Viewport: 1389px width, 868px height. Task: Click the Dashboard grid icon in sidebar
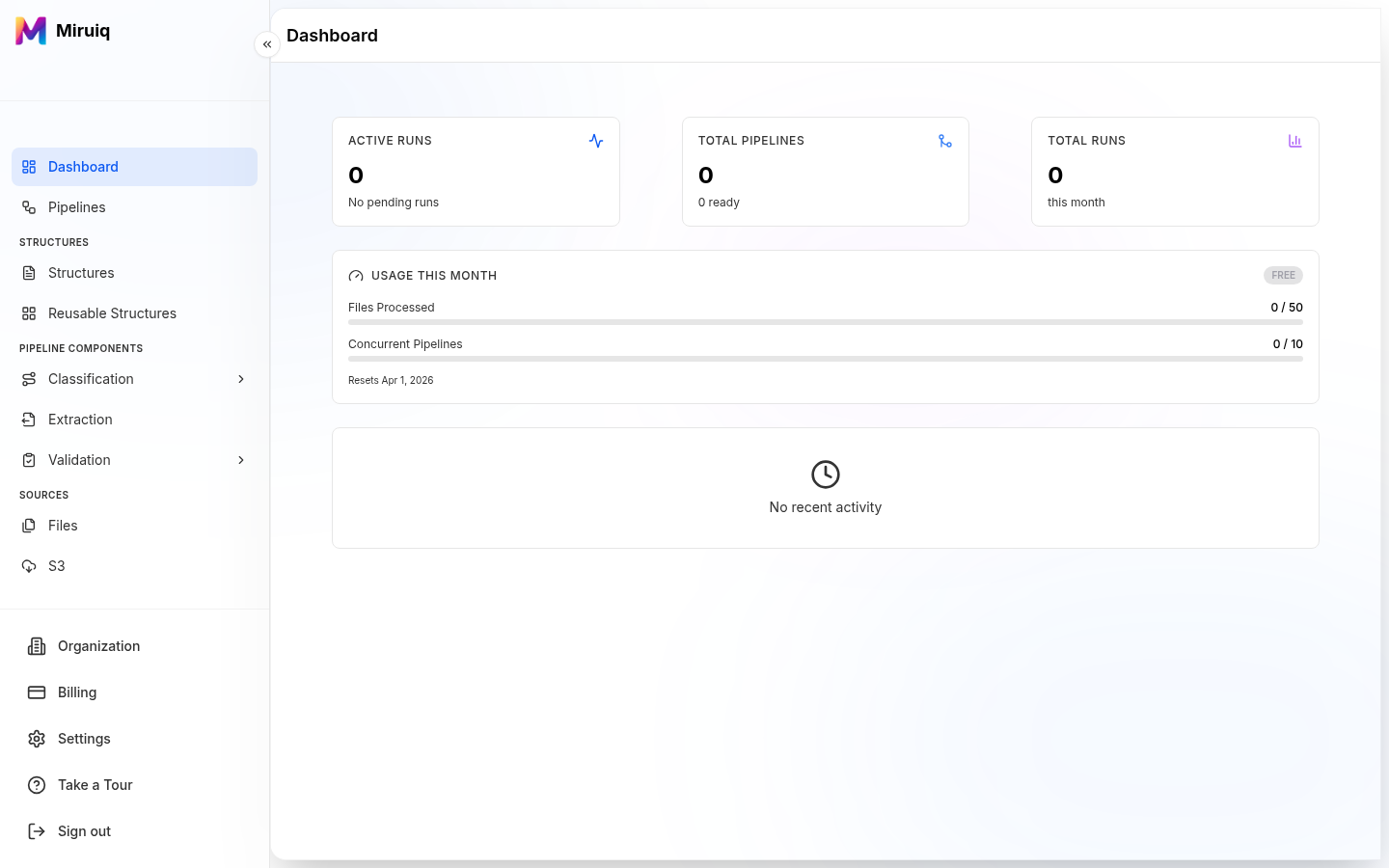point(29,167)
